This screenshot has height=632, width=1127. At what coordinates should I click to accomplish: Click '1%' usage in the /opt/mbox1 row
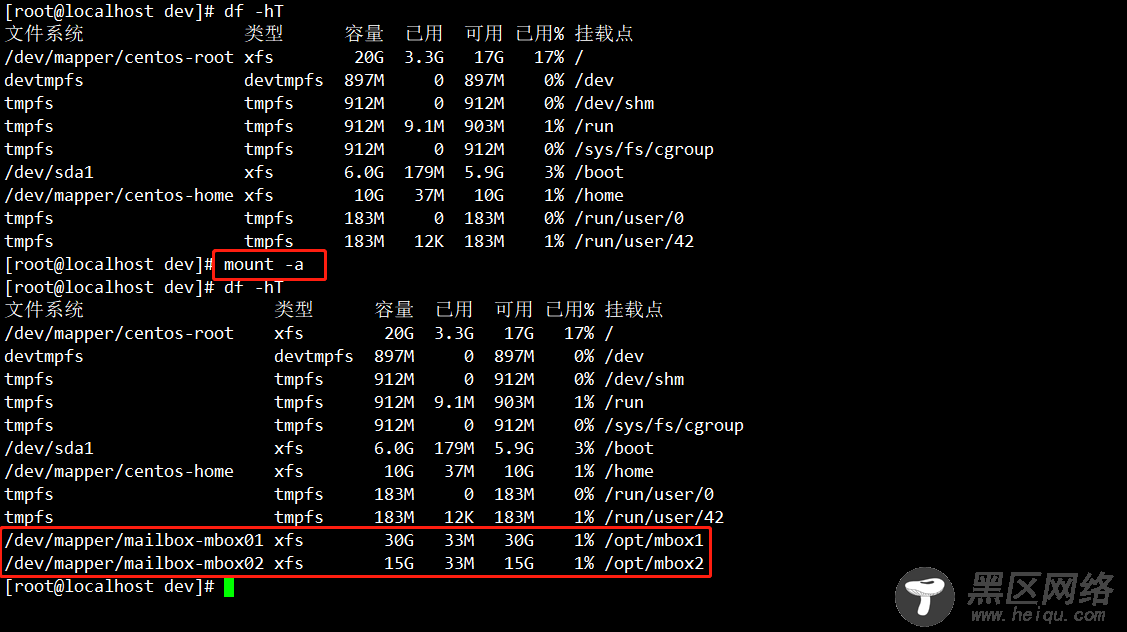[584, 541]
